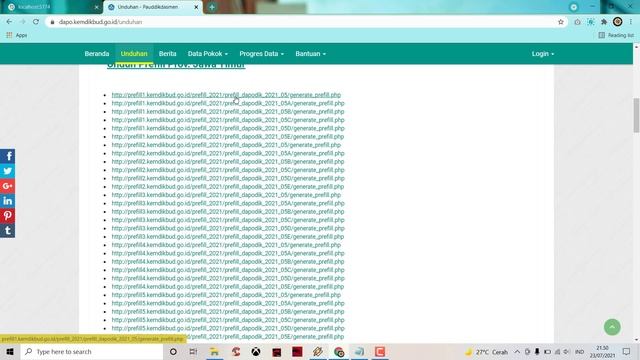Screen dimensions: 640x360
Task: Open the Windows Start menu
Action: [x=10, y=351]
